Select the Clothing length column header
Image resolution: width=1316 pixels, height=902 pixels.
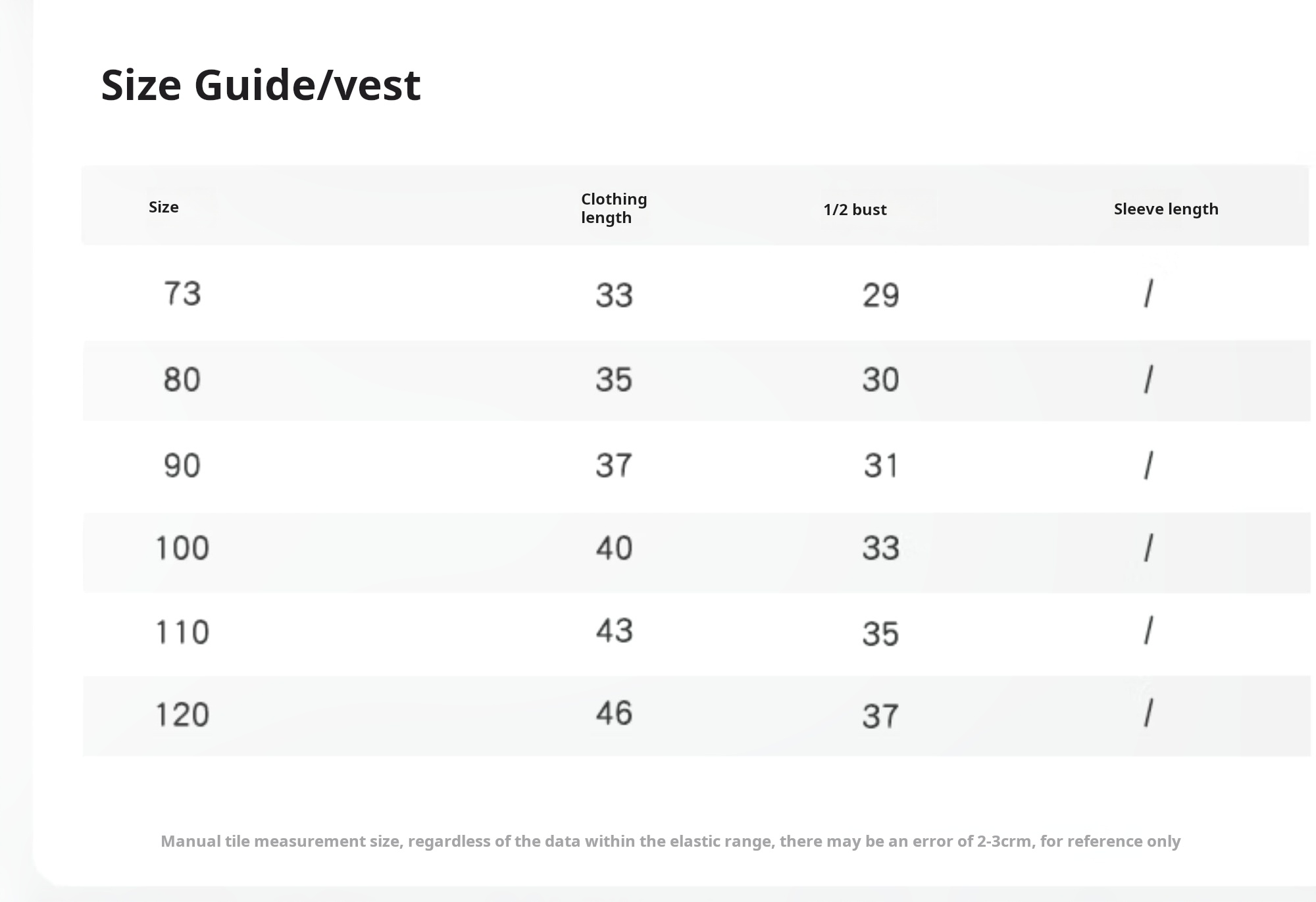click(613, 208)
